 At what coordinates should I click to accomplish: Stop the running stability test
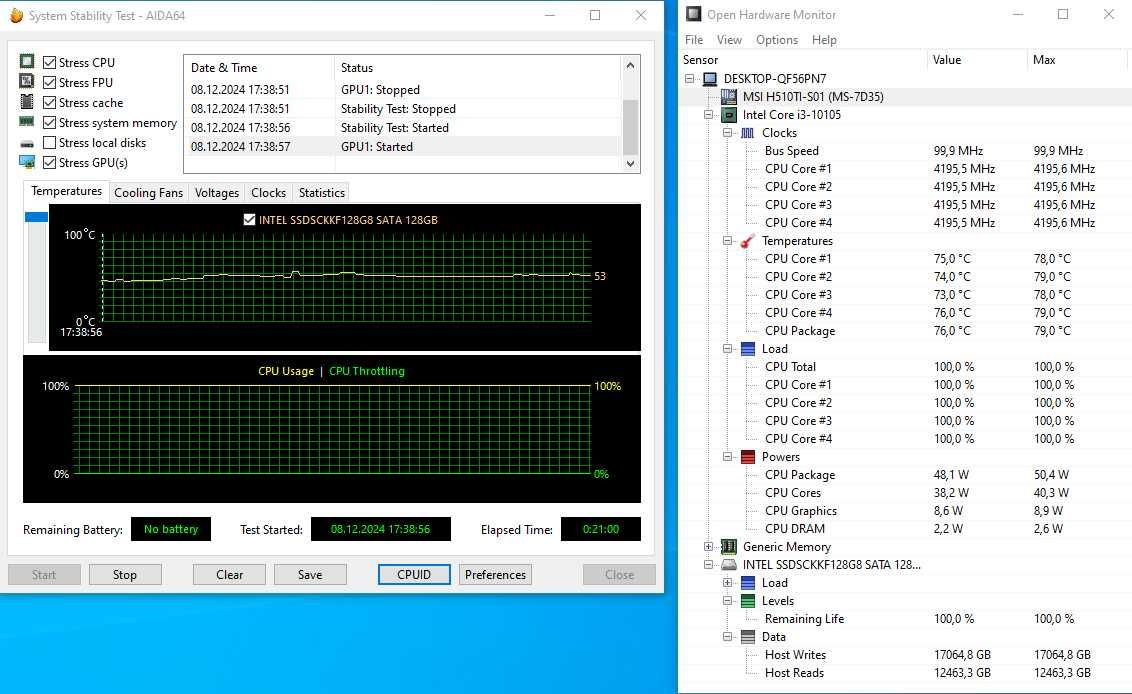tap(125, 575)
